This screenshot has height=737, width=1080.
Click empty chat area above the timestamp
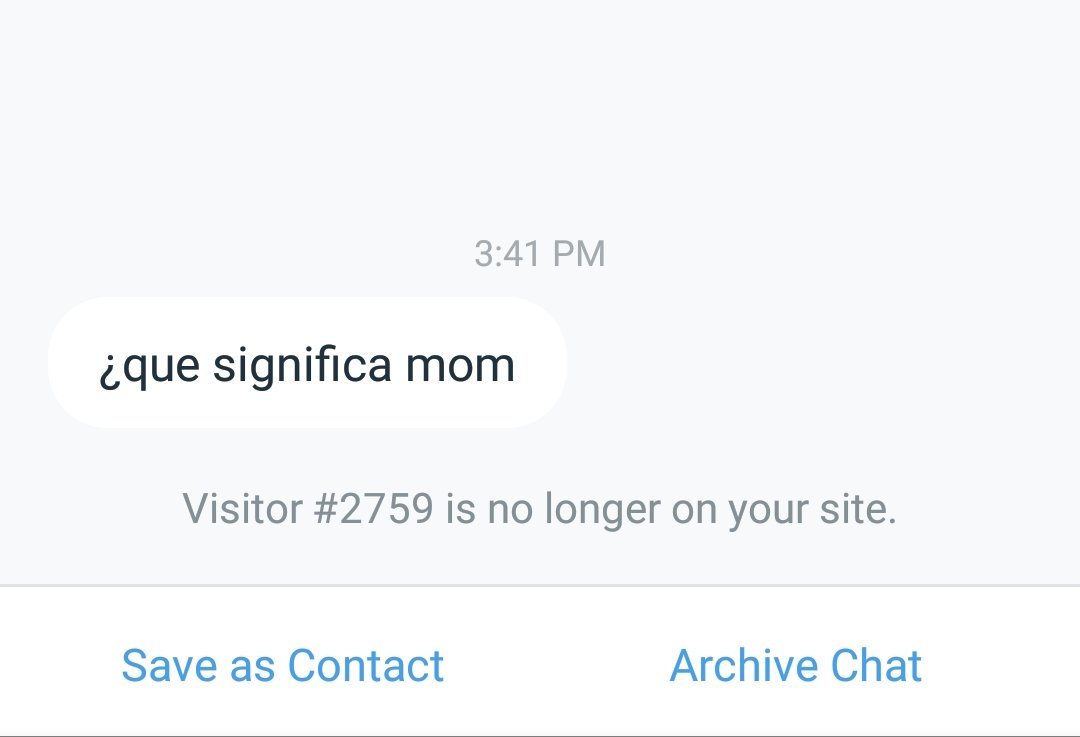click(x=539, y=117)
